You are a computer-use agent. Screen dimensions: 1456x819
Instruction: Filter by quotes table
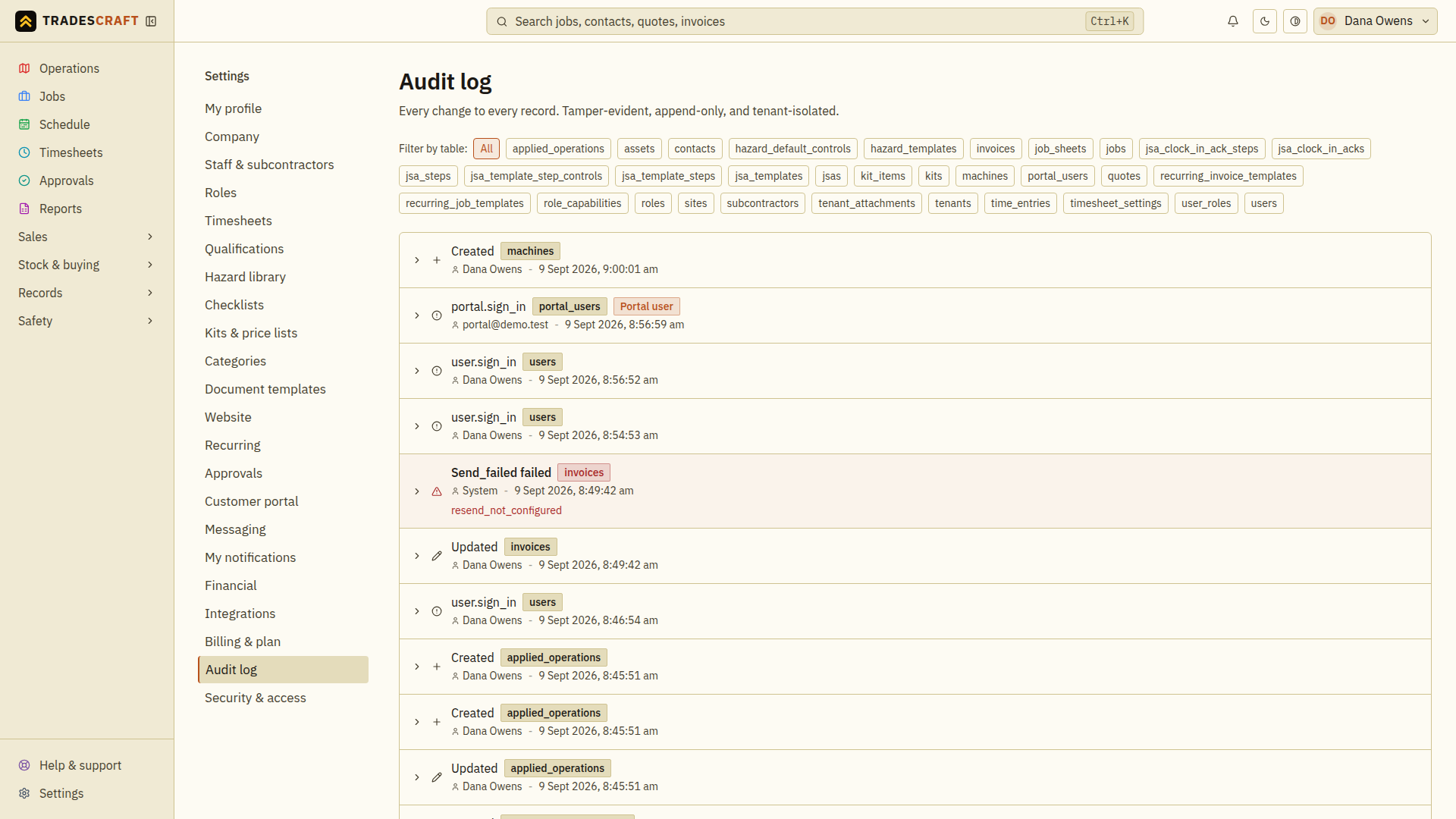[x=1124, y=176]
